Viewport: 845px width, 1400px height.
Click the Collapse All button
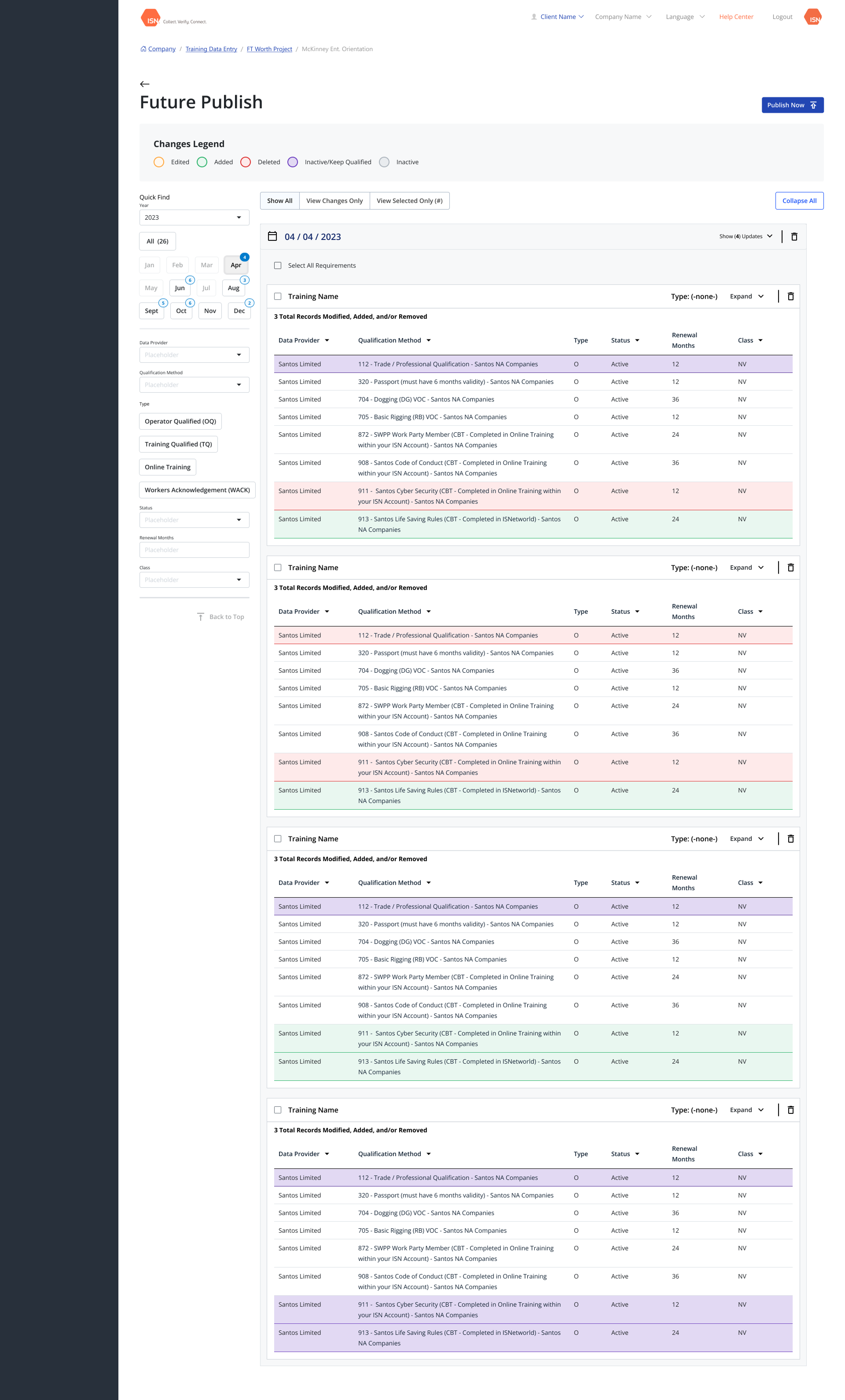pyautogui.click(x=799, y=201)
